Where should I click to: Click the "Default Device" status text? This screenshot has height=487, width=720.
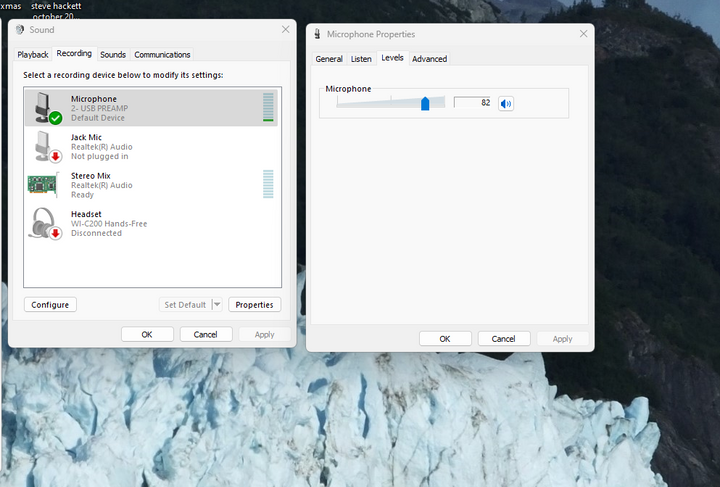click(98, 118)
